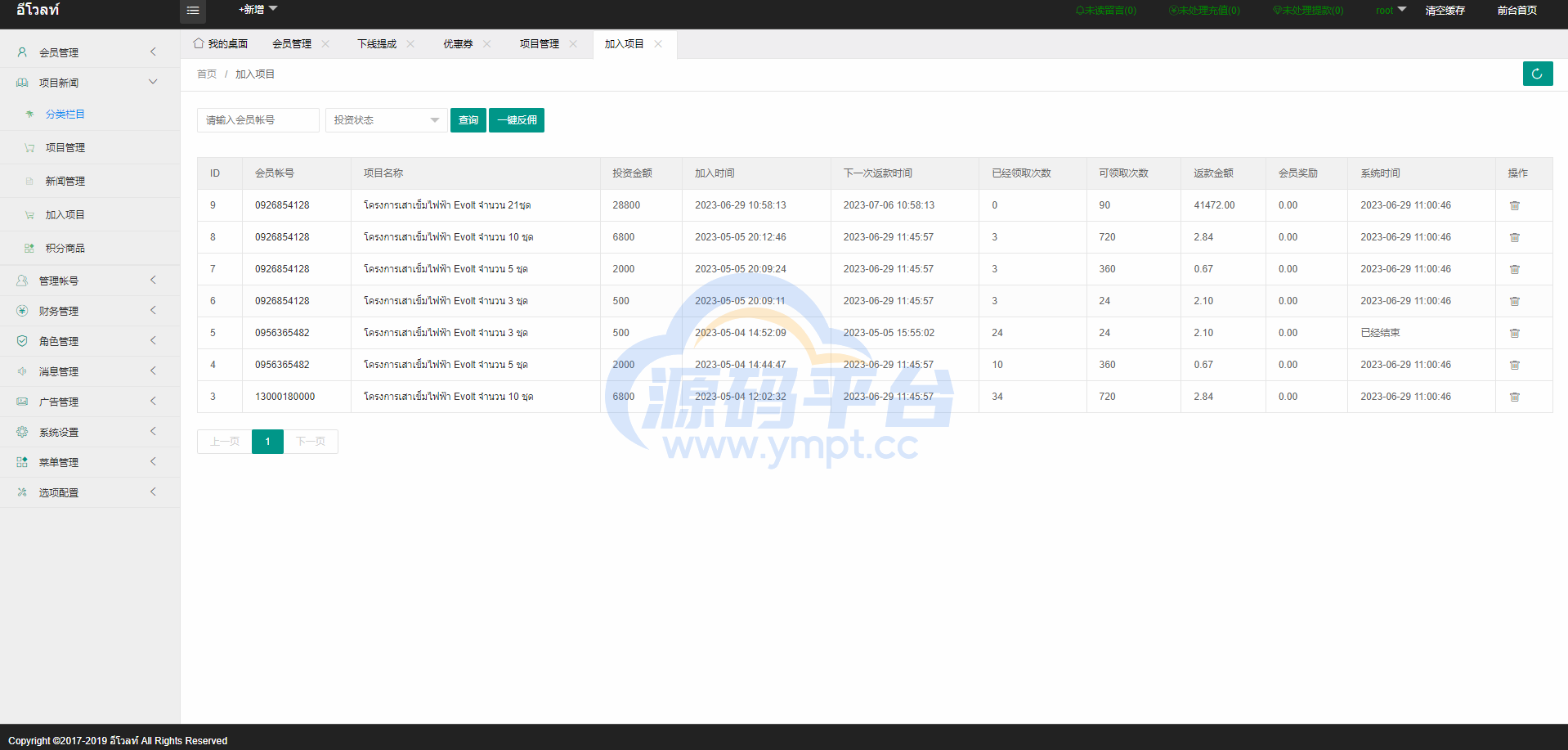
Task: Click the 管理帐号 sidebar icon
Action: click(x=22, y=281)
